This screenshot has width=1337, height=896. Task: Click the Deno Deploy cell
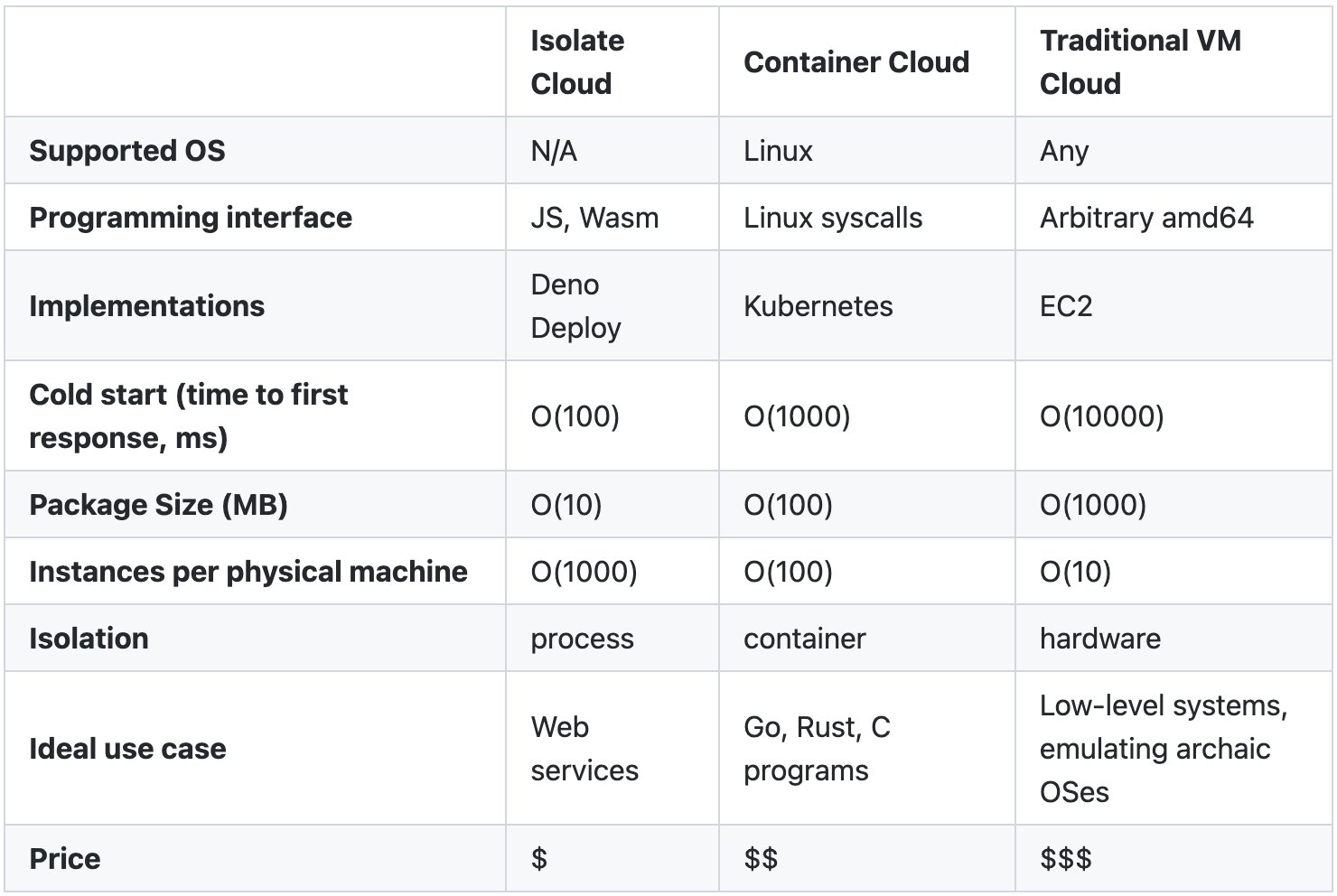pos(575,306)
